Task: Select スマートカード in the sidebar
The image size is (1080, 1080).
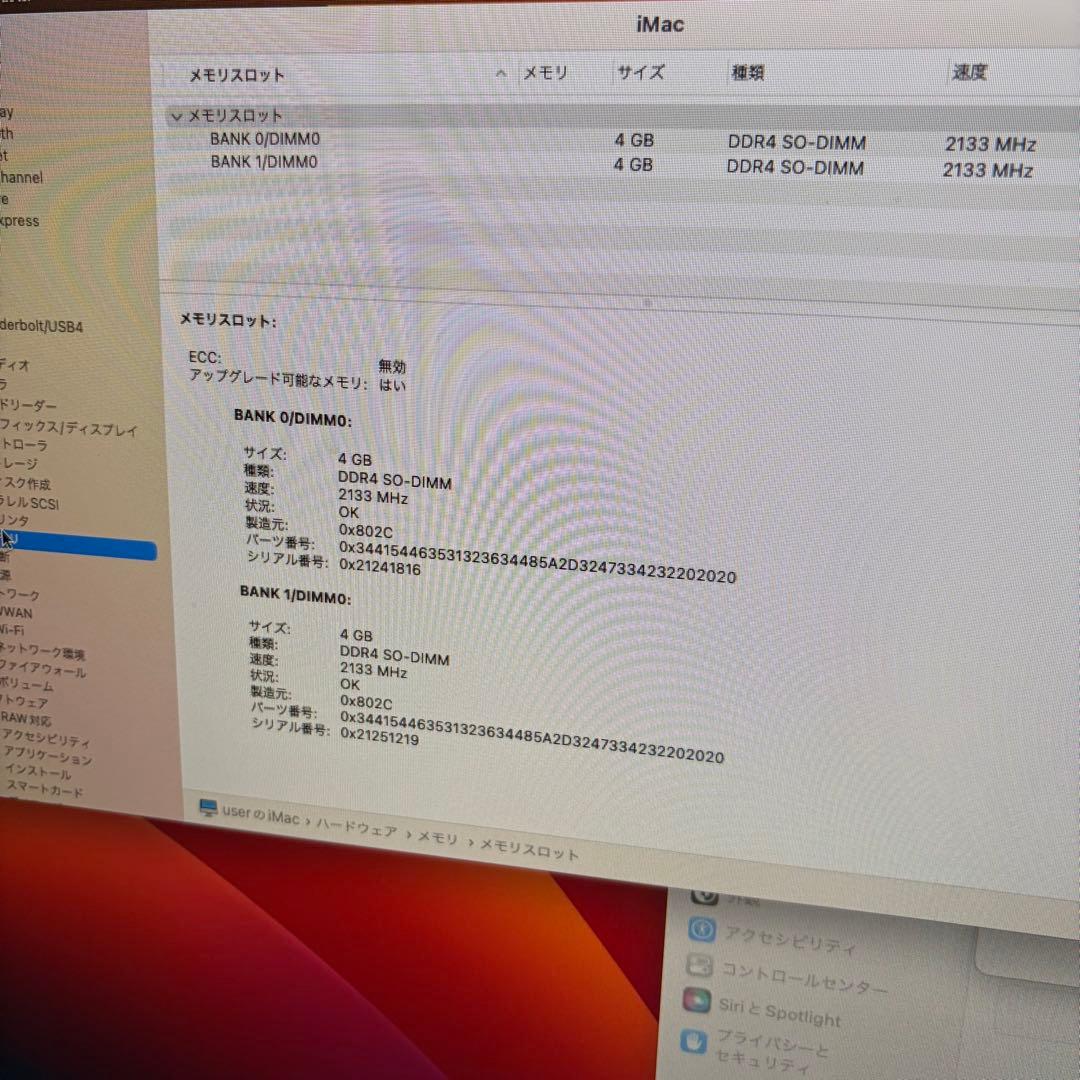Action: [x=45, y=788]
